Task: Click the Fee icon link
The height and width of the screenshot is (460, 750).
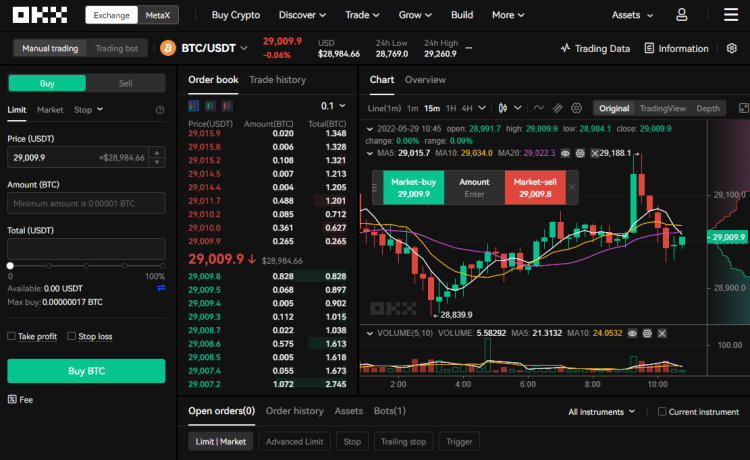Action: point(20,399)
